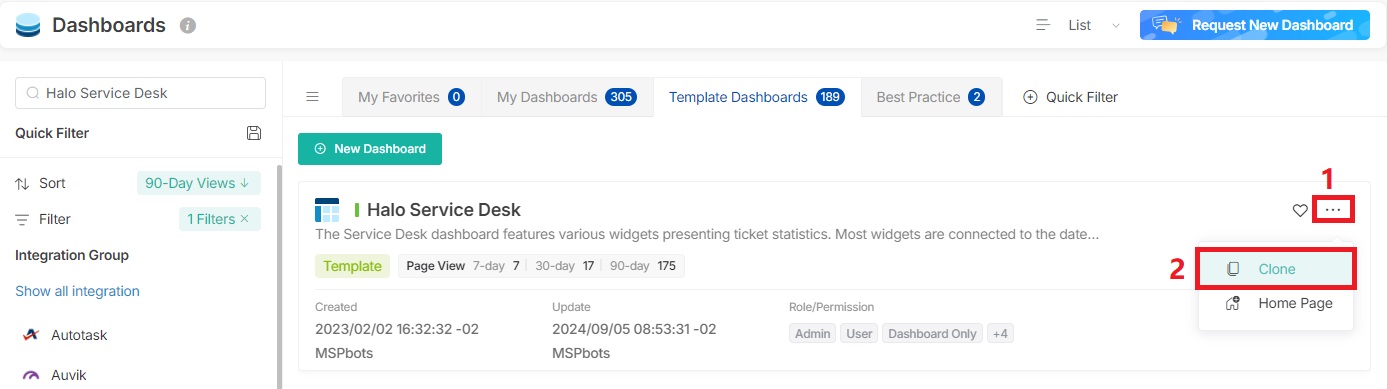The image size is (1387, 389).
Task: Select Auvik integration
Action: click(x=68, y=376)
